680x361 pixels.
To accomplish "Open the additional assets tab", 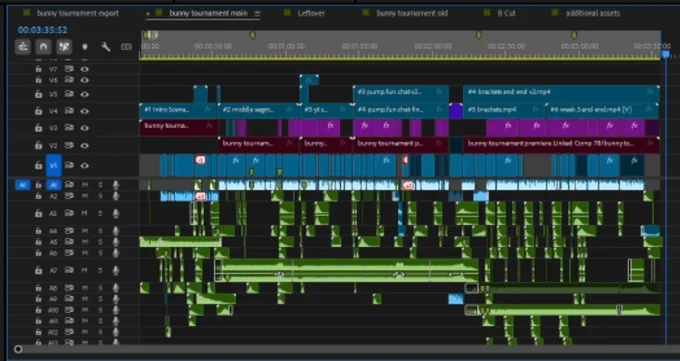I will [592, 13].
